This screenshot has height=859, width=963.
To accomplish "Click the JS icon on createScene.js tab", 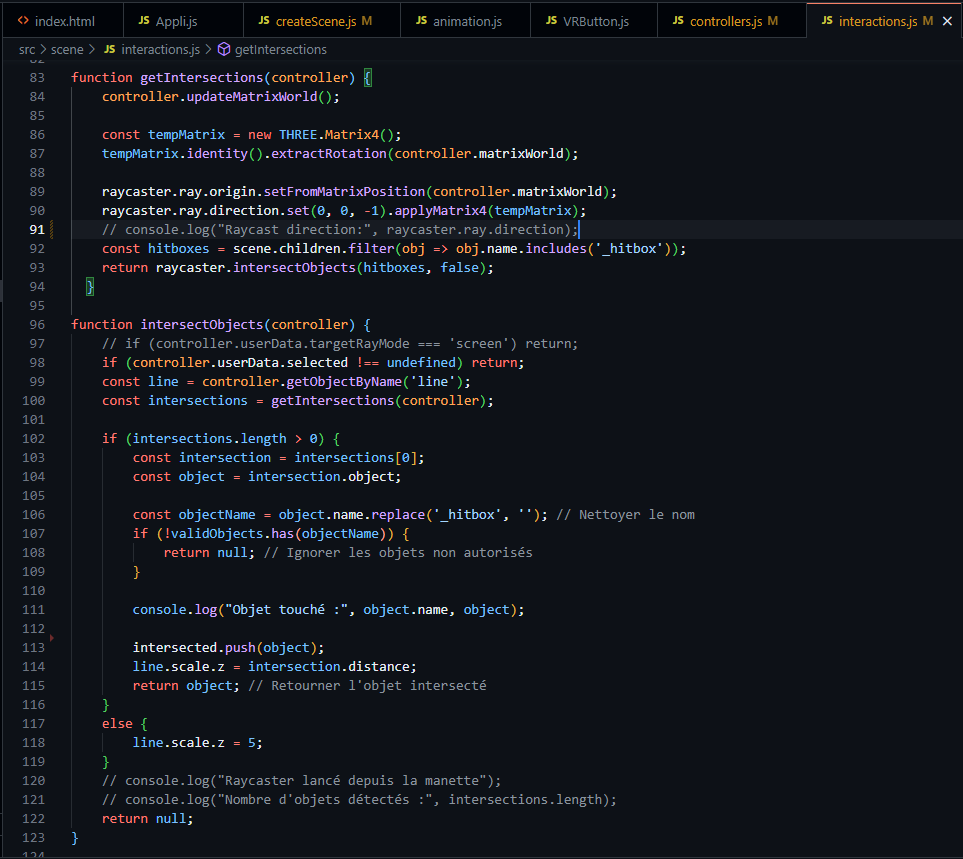I will tap(264, 20).
